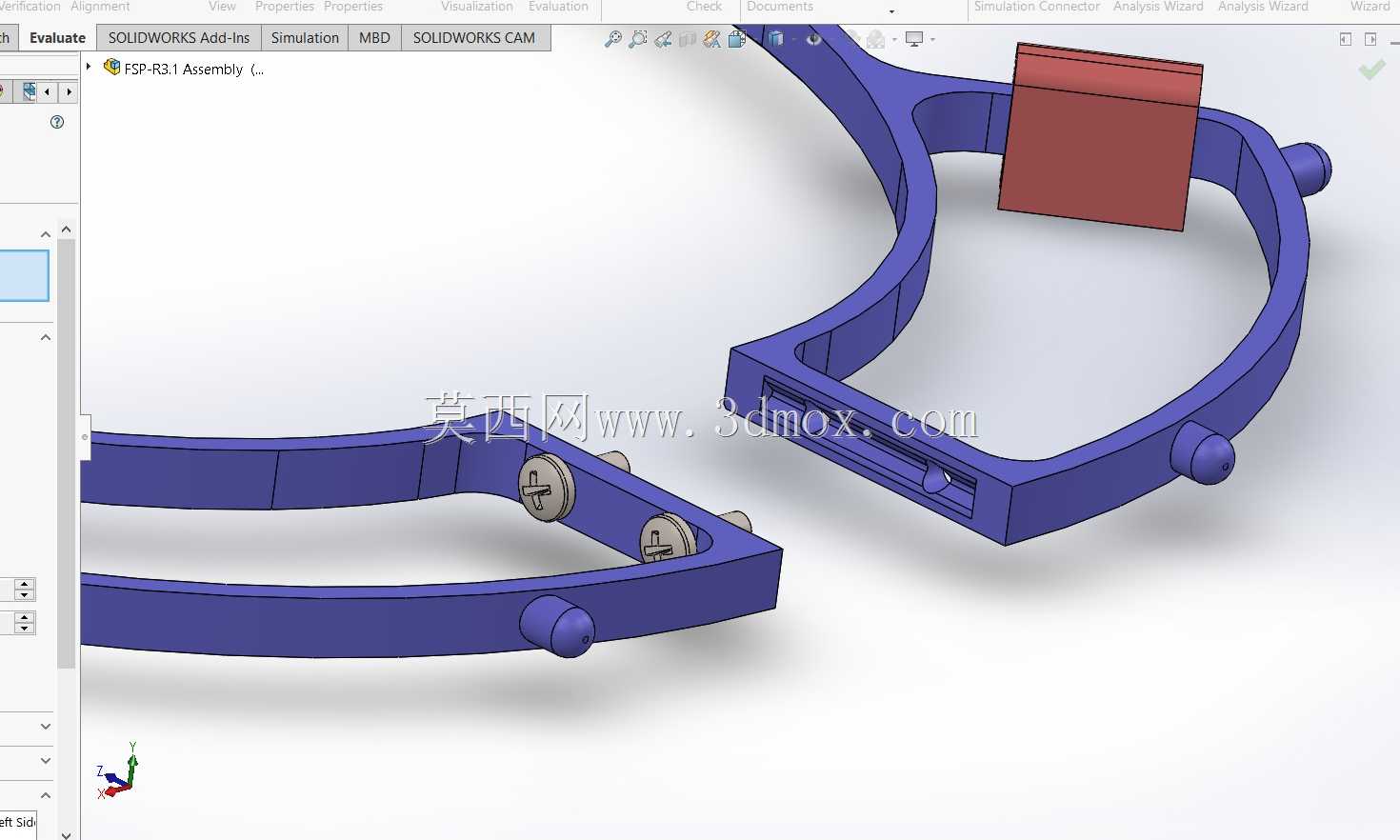Click inside the blue selection box
Screen dimensions: 1400x840
click(x=24, y=276)
